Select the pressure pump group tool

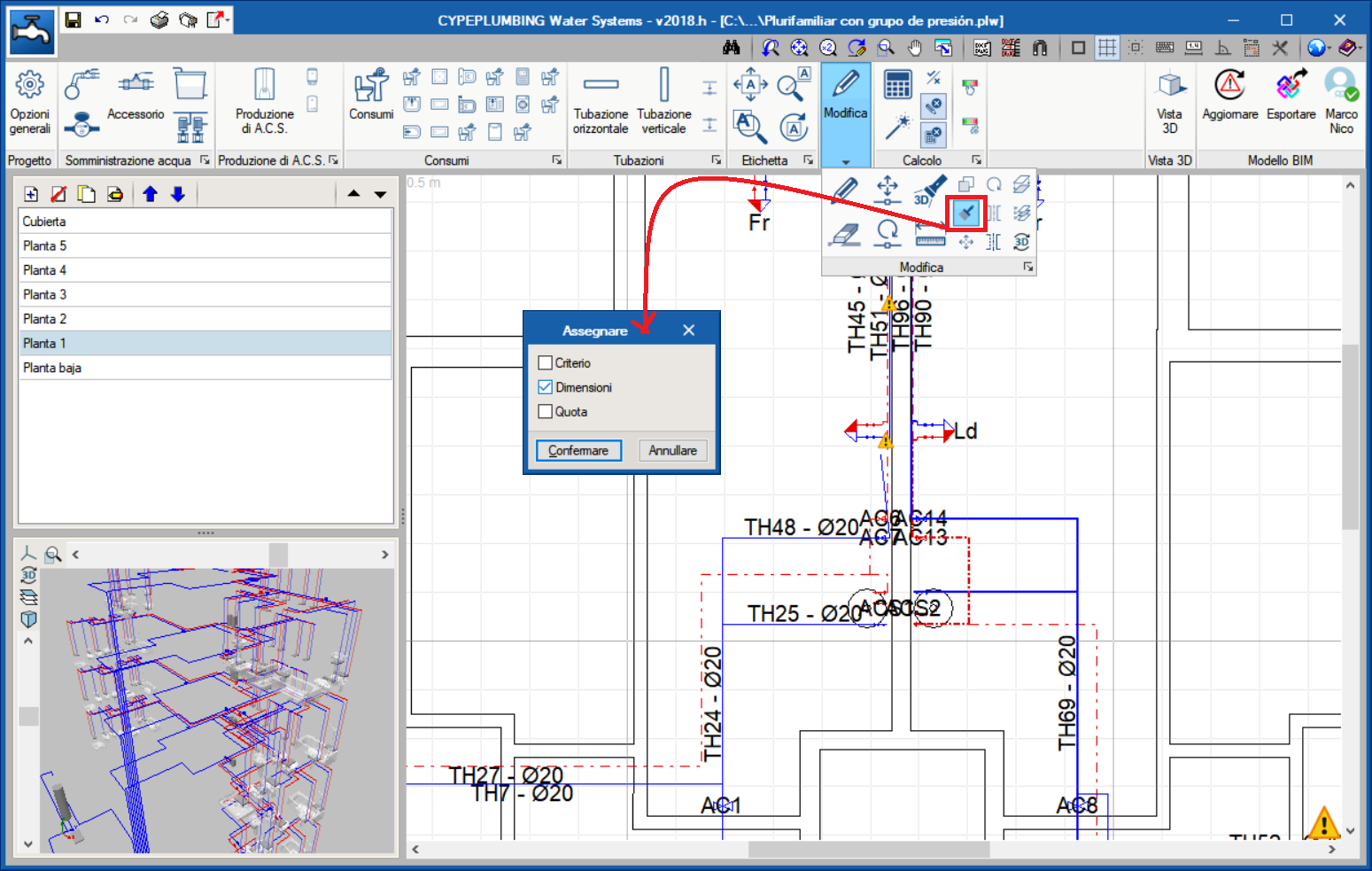(x=190, y=128)
